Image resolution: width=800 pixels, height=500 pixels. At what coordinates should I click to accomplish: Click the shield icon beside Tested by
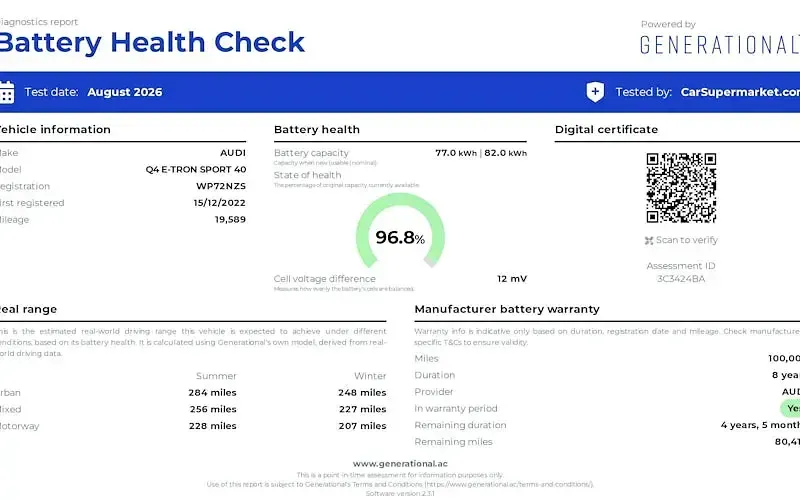595,92
